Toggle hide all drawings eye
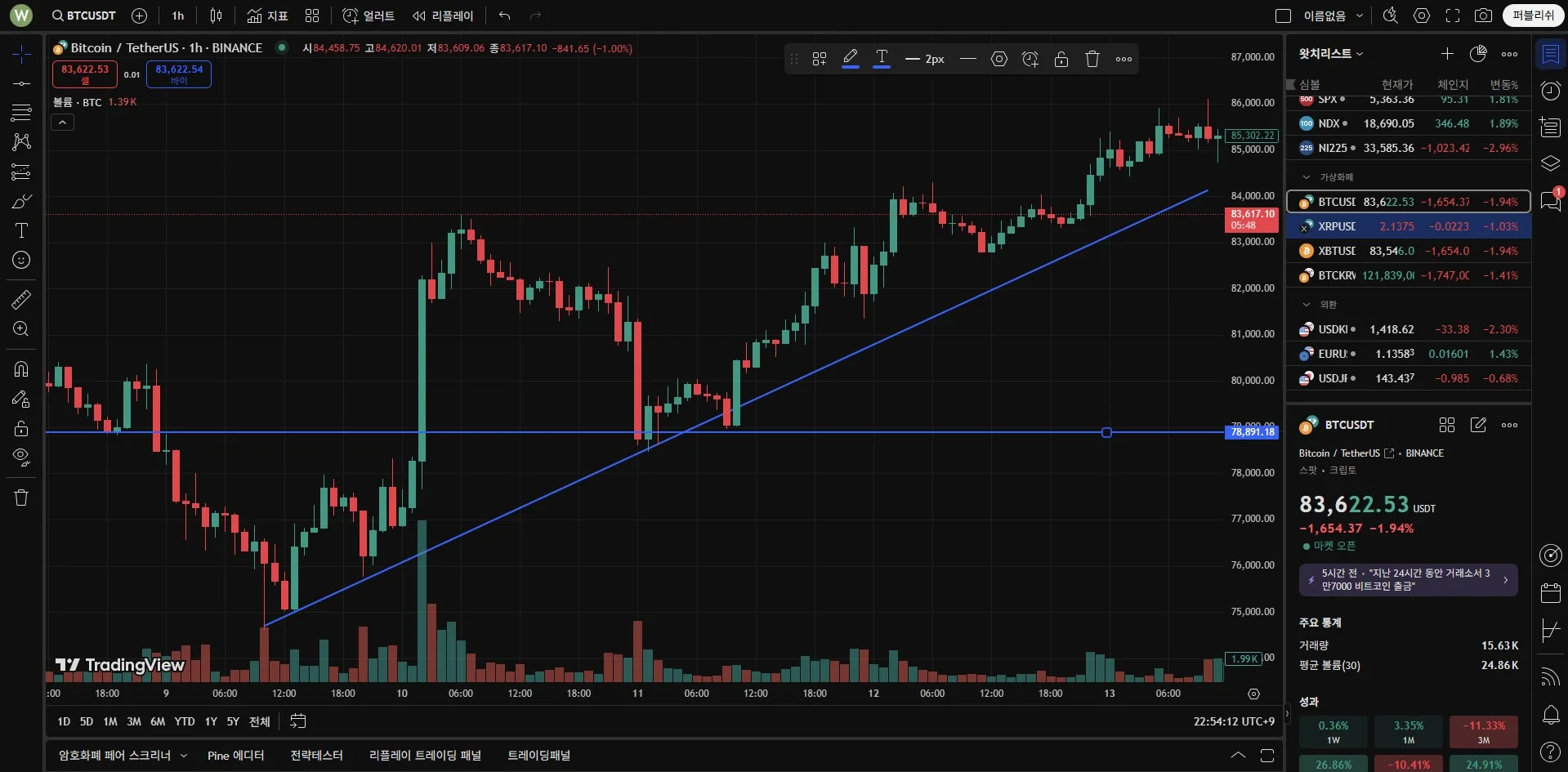Viewport: 1568px width, 772px height. [21, 457]
